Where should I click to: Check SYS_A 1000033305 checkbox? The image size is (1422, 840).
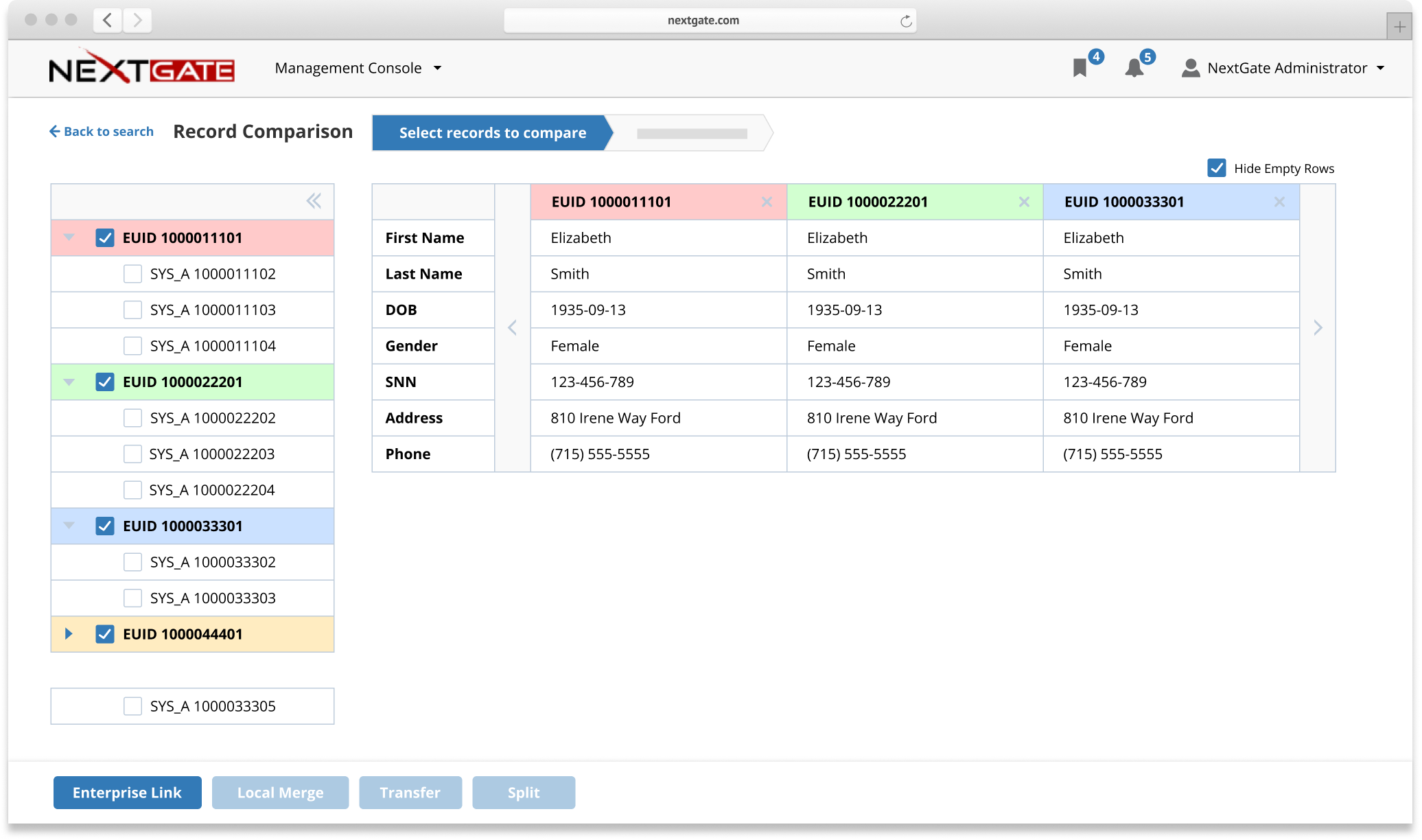coord(132,706)
